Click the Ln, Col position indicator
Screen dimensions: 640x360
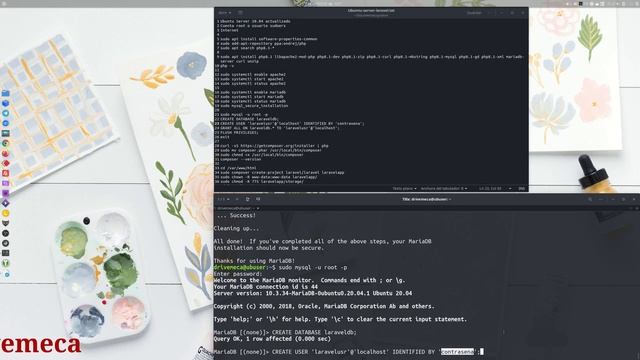pyautogui.click(x=490, y=189)
